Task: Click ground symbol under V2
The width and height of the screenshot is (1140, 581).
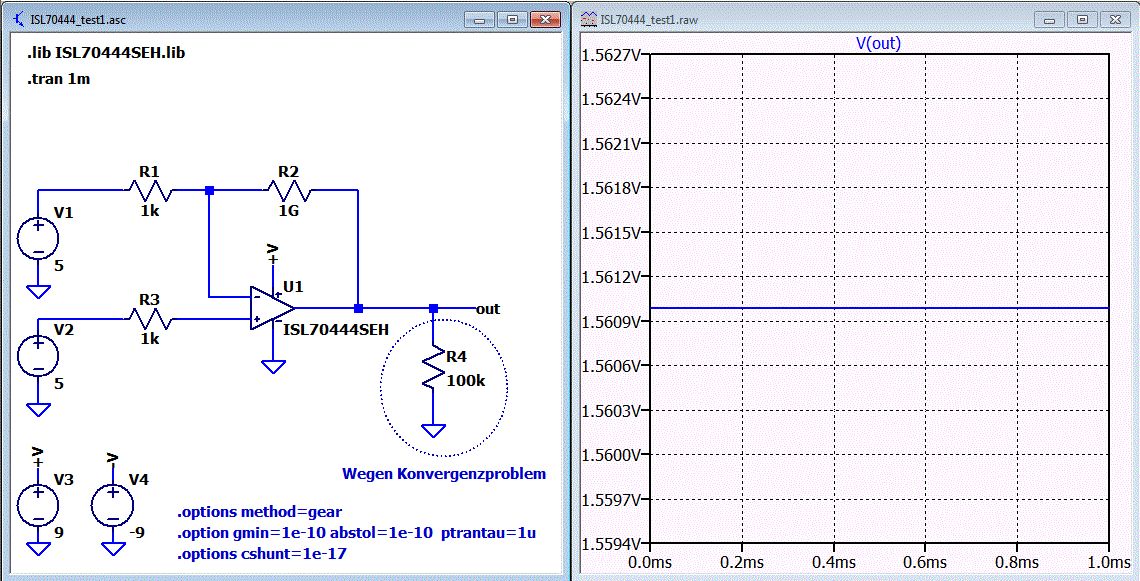Action: tap(38, 409)
